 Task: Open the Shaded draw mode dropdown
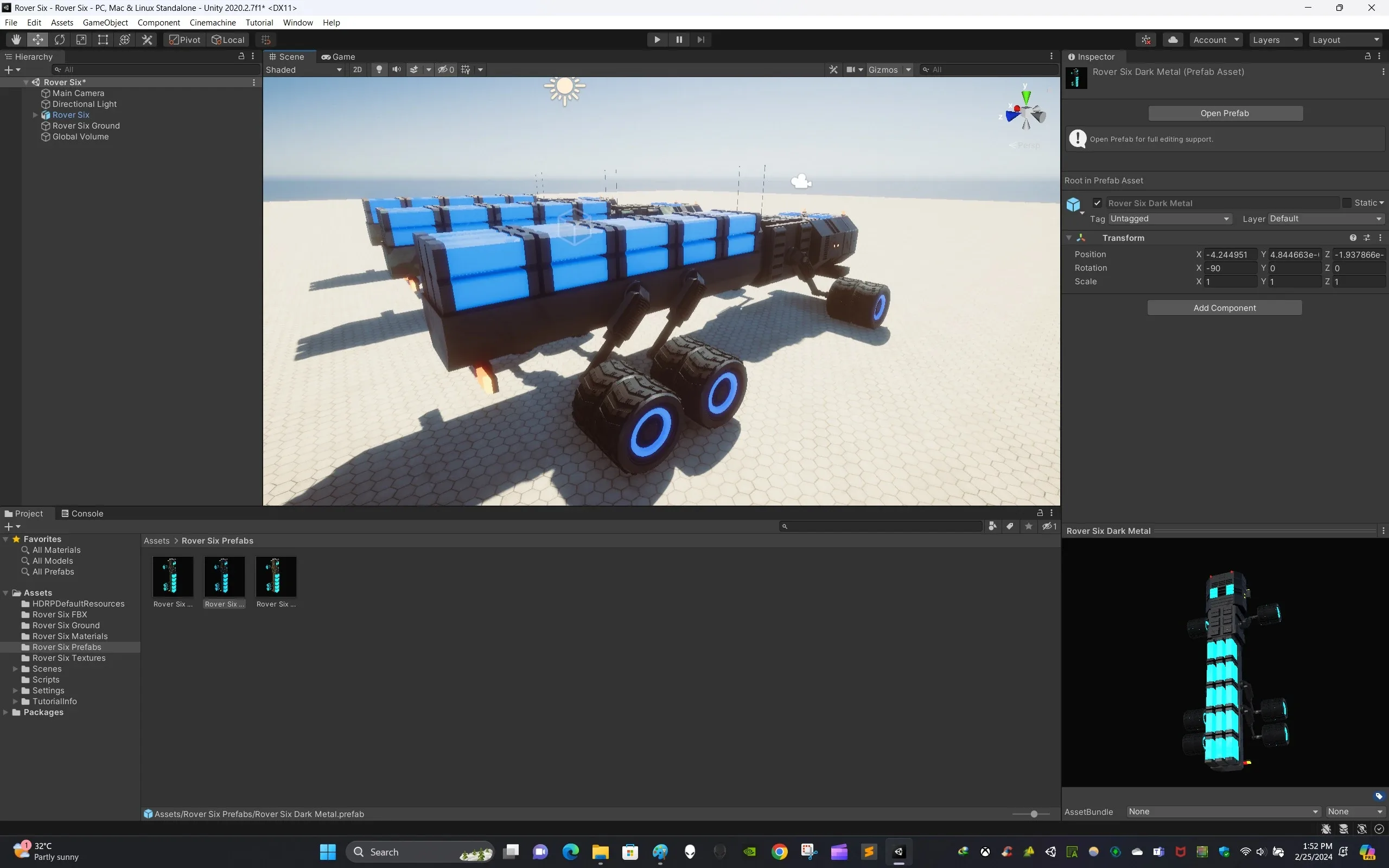[x=304, y=69]
